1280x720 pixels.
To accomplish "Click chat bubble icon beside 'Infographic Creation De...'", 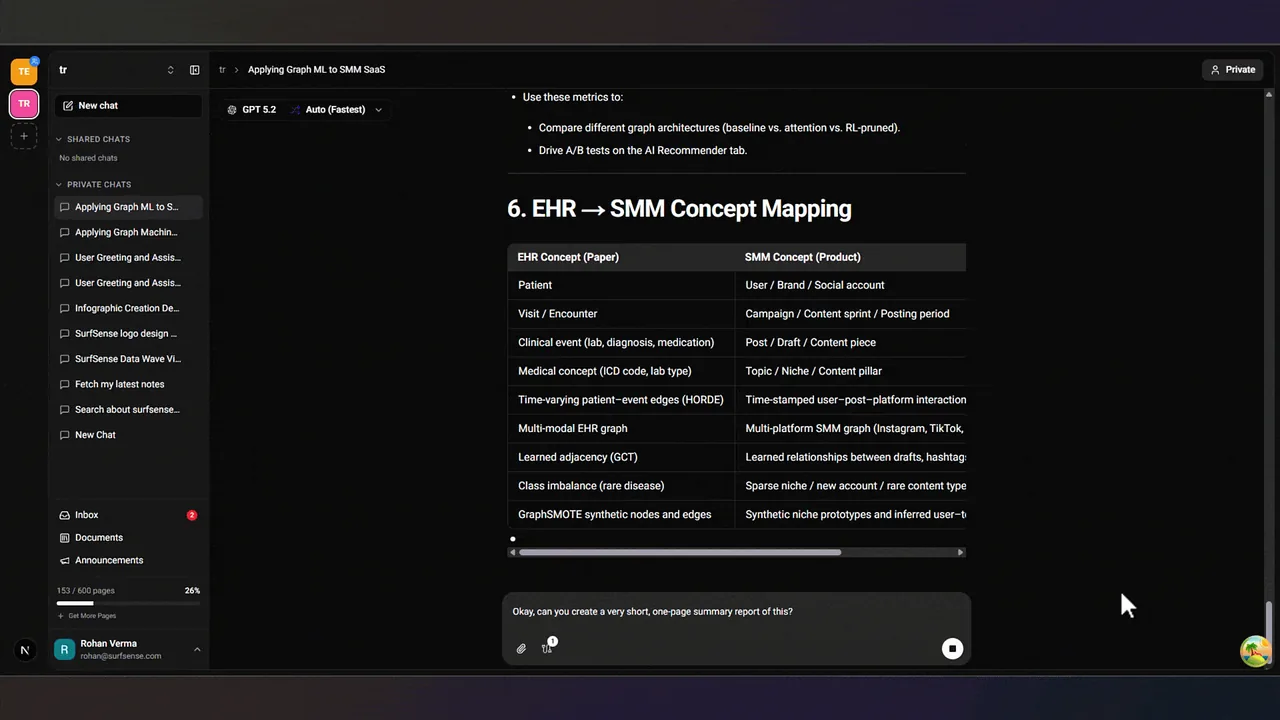I will click(65, 308).
